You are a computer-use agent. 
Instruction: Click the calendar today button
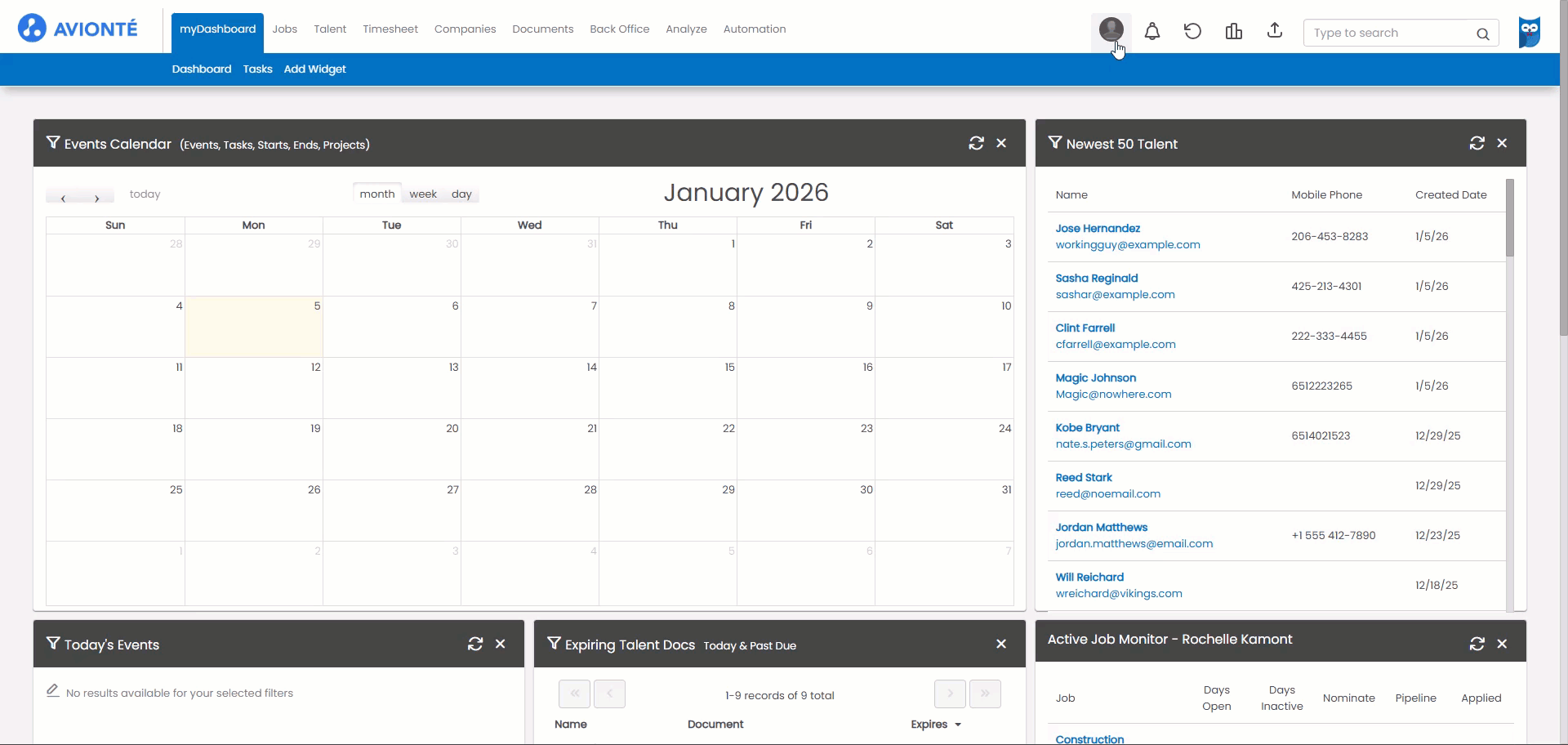[145, 194]
